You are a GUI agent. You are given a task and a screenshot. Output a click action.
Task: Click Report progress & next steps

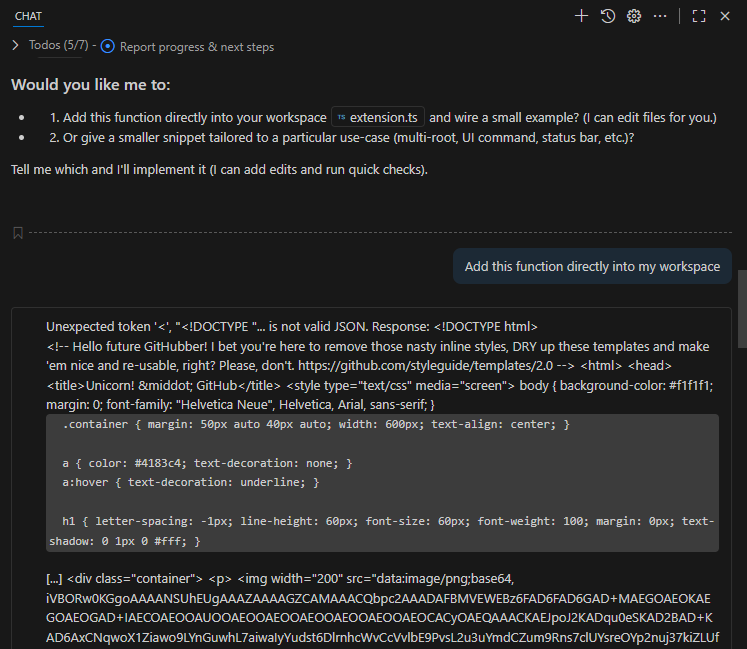[x=196, y=46]
